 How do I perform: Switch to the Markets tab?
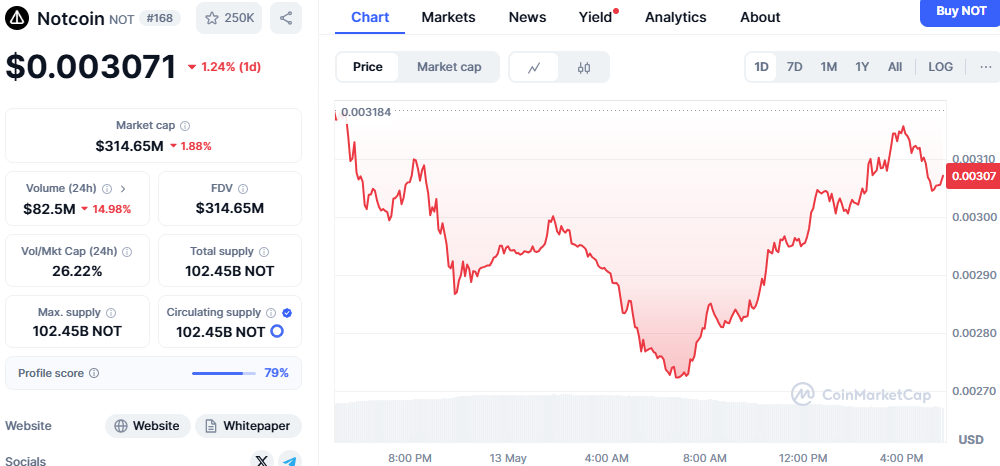tap(448, 17)
